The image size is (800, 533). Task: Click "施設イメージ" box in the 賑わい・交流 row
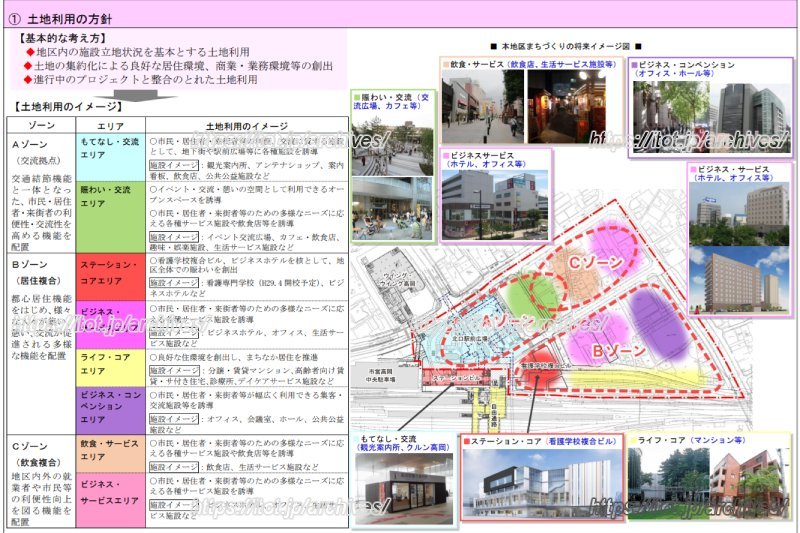tap(173, 237)
